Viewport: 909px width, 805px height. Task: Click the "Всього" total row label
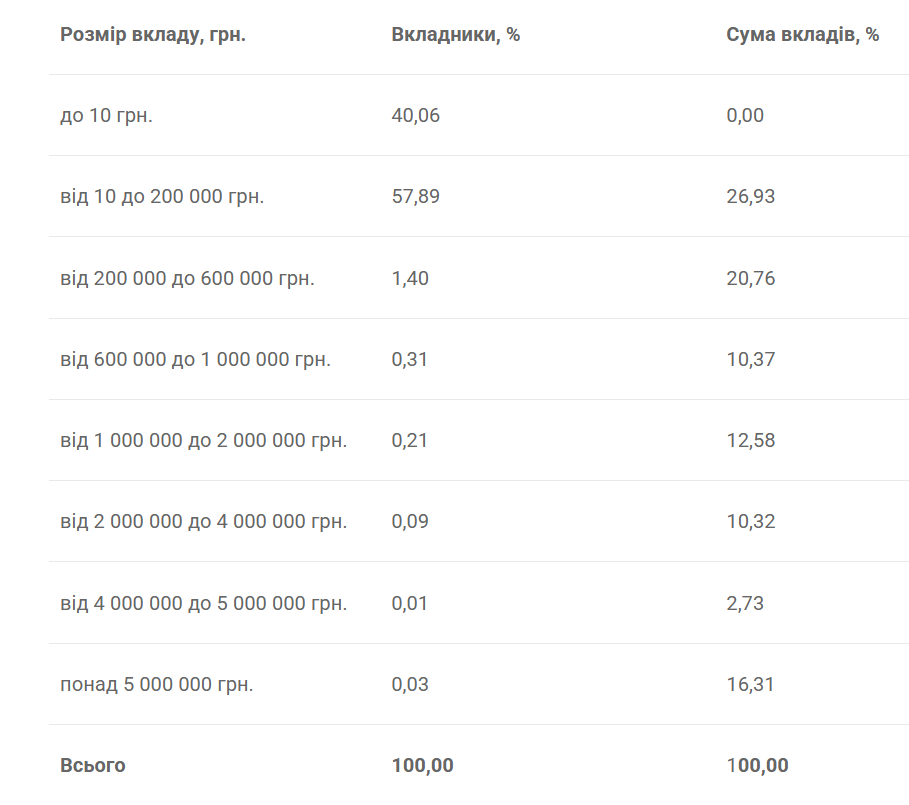[92, 765]
